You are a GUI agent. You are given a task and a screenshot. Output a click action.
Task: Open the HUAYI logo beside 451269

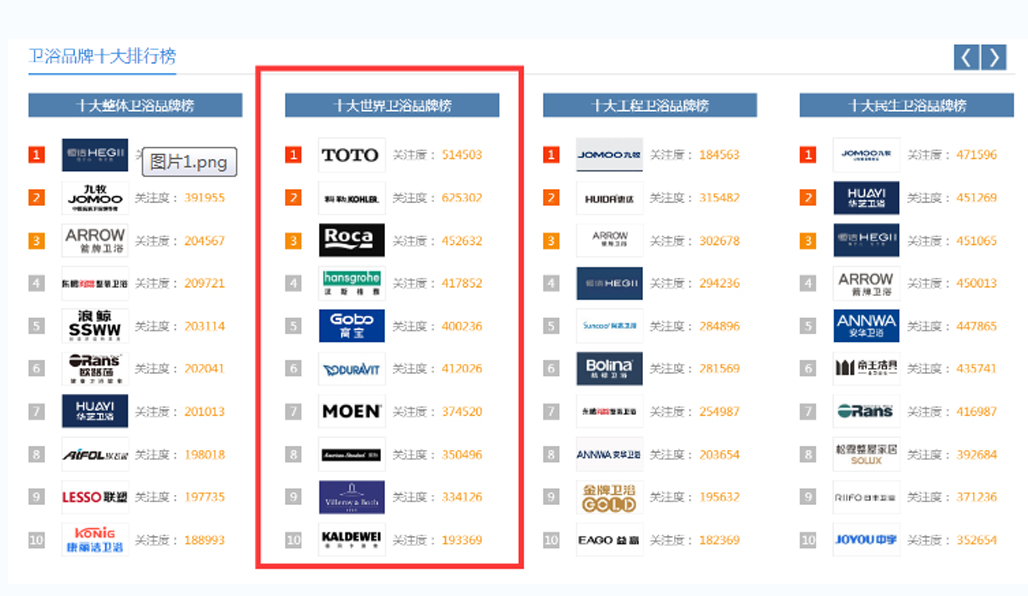[x=866, y=198]
